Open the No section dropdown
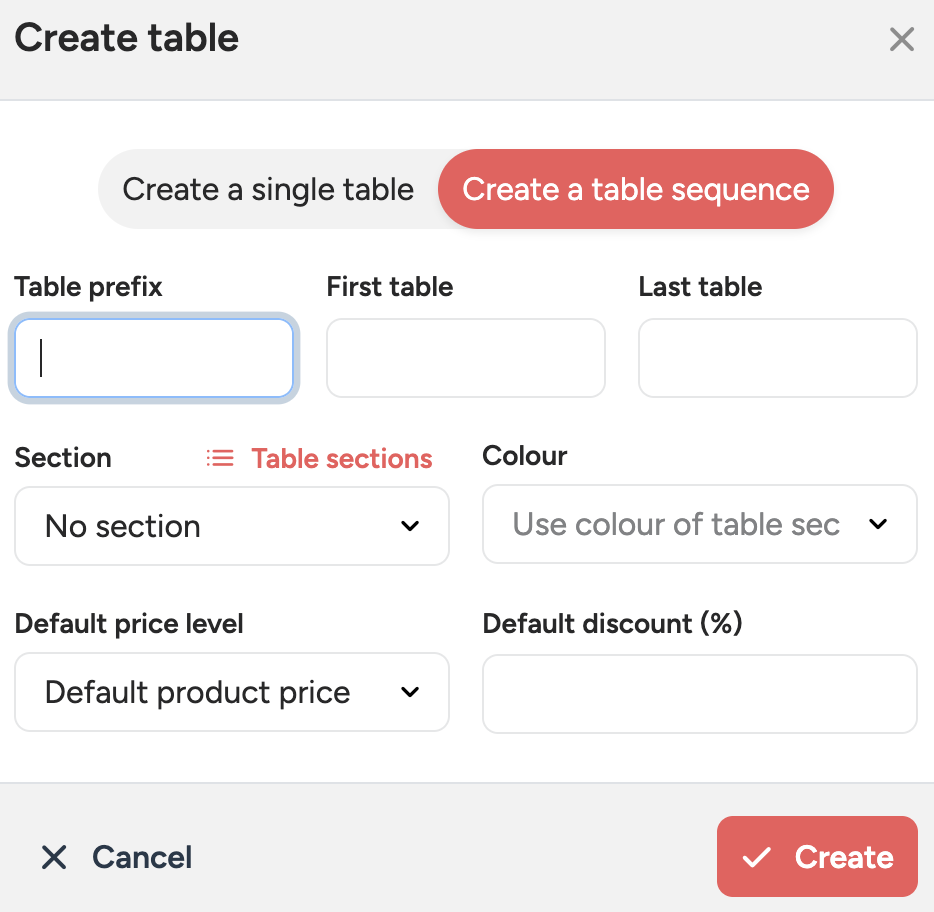The width and height of the screenshot is (934, 912). point(200,526)
